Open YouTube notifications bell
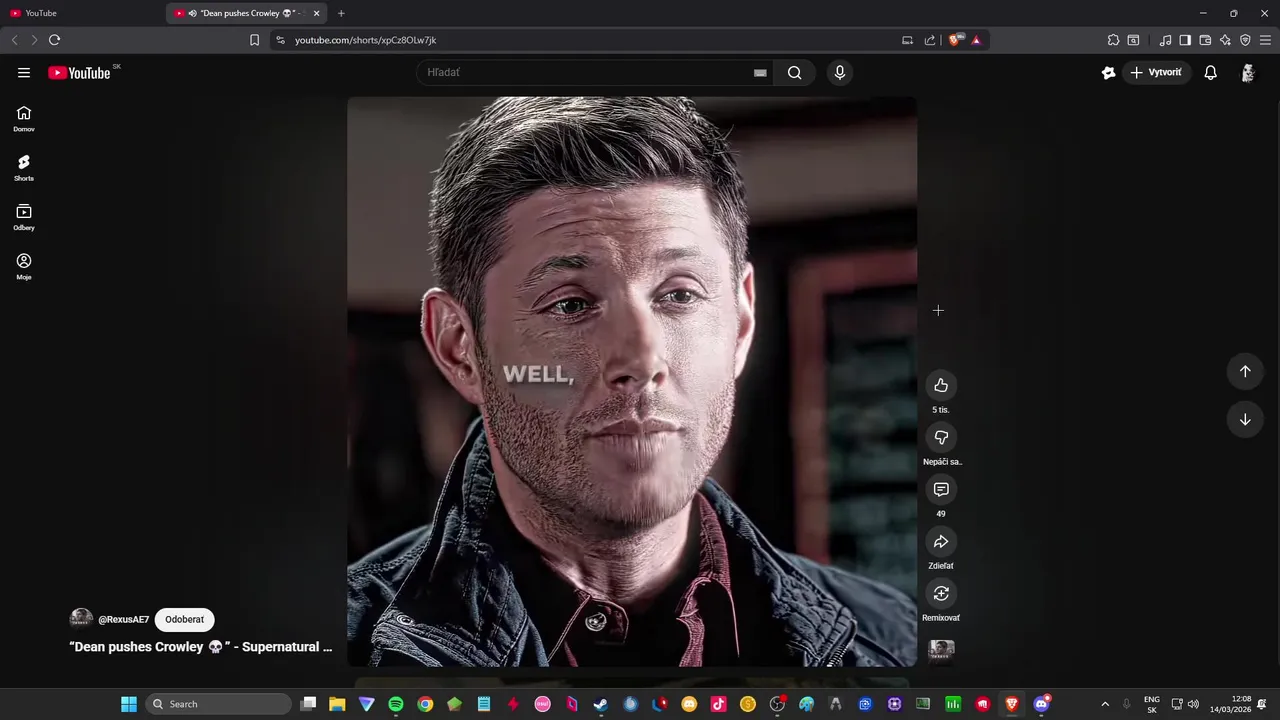Viewport: 1280px width, 720px height. coord(1210,72)
